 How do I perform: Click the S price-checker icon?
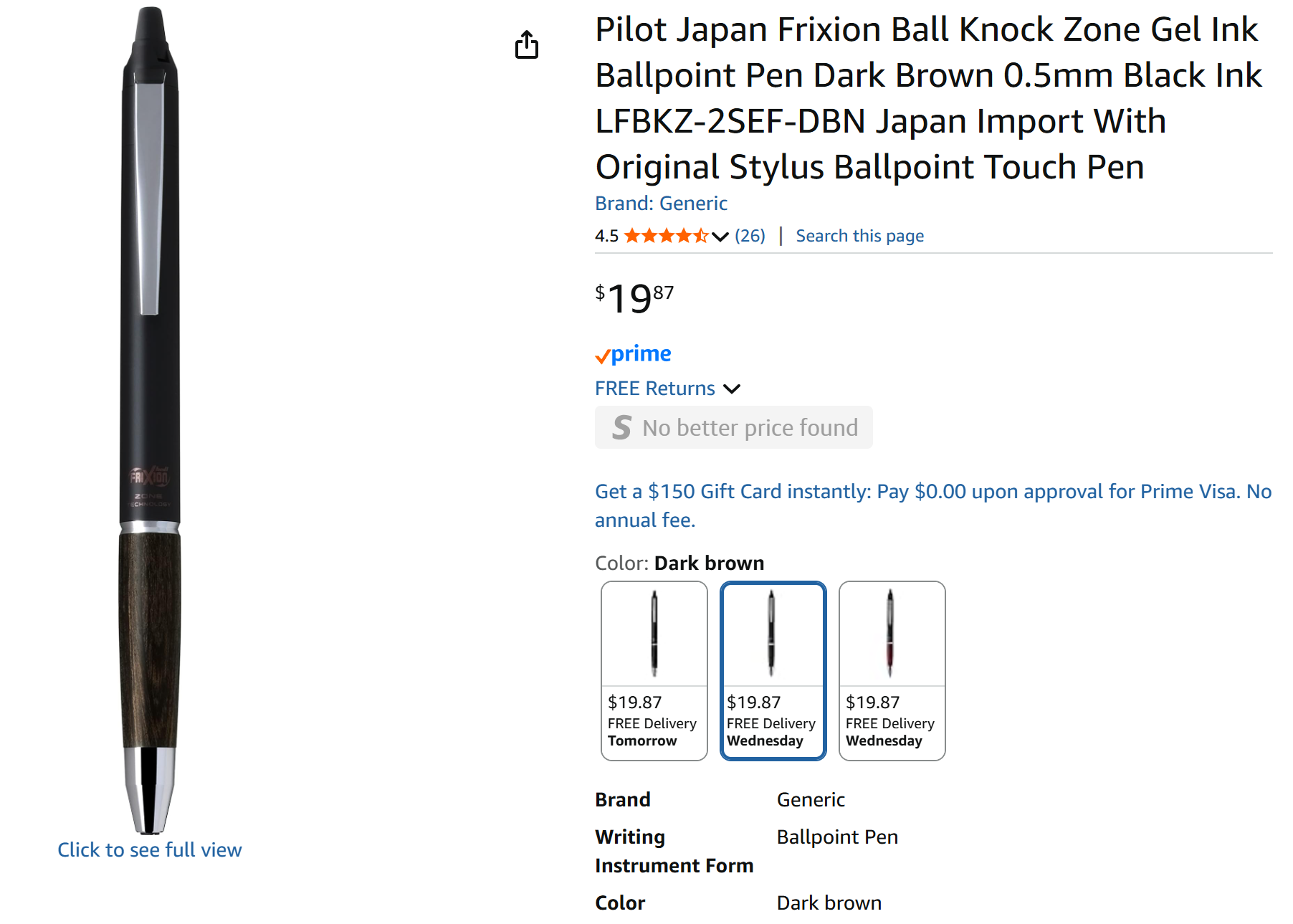[621, 428]
